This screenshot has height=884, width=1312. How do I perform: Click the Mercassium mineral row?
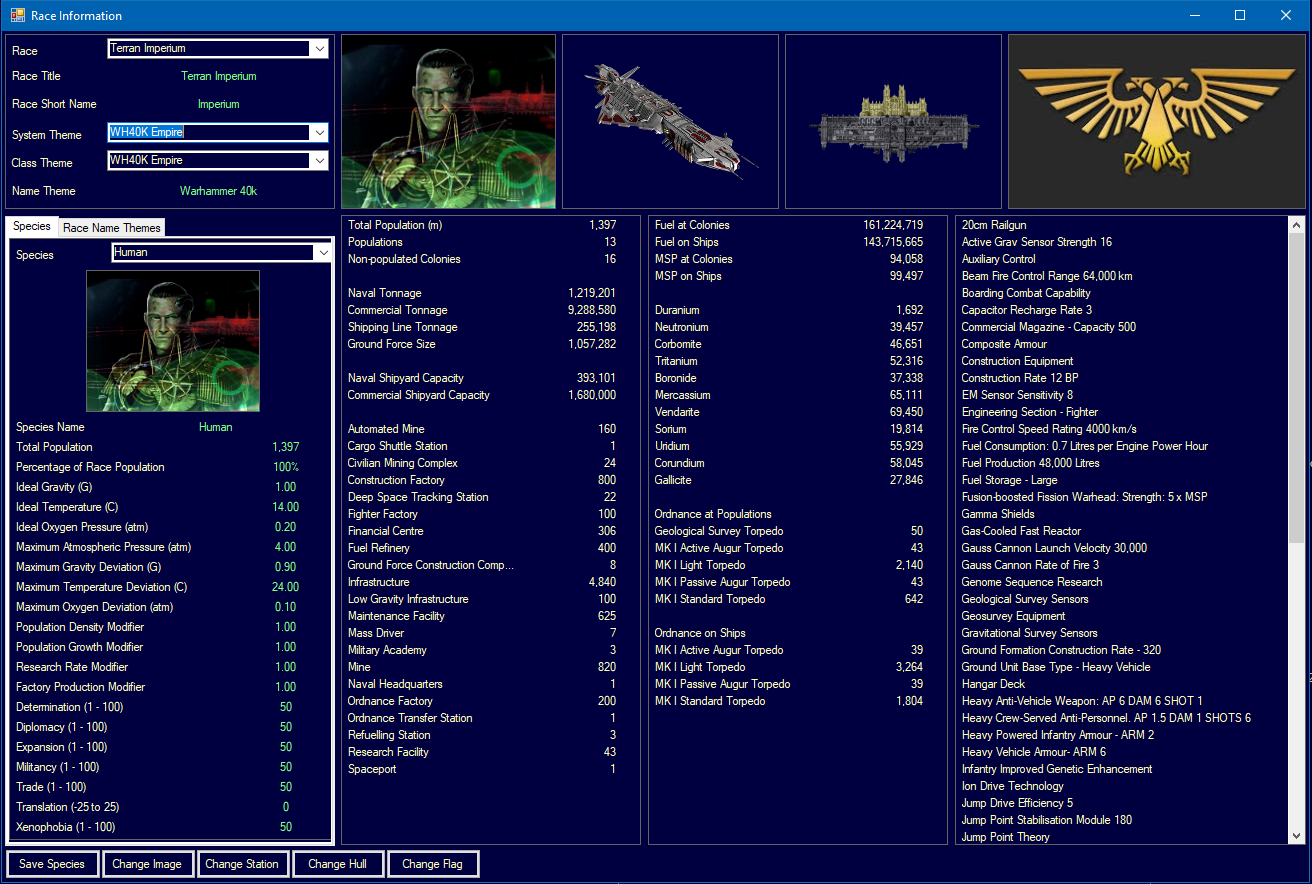pyautogui.click(x=789, y=395)
